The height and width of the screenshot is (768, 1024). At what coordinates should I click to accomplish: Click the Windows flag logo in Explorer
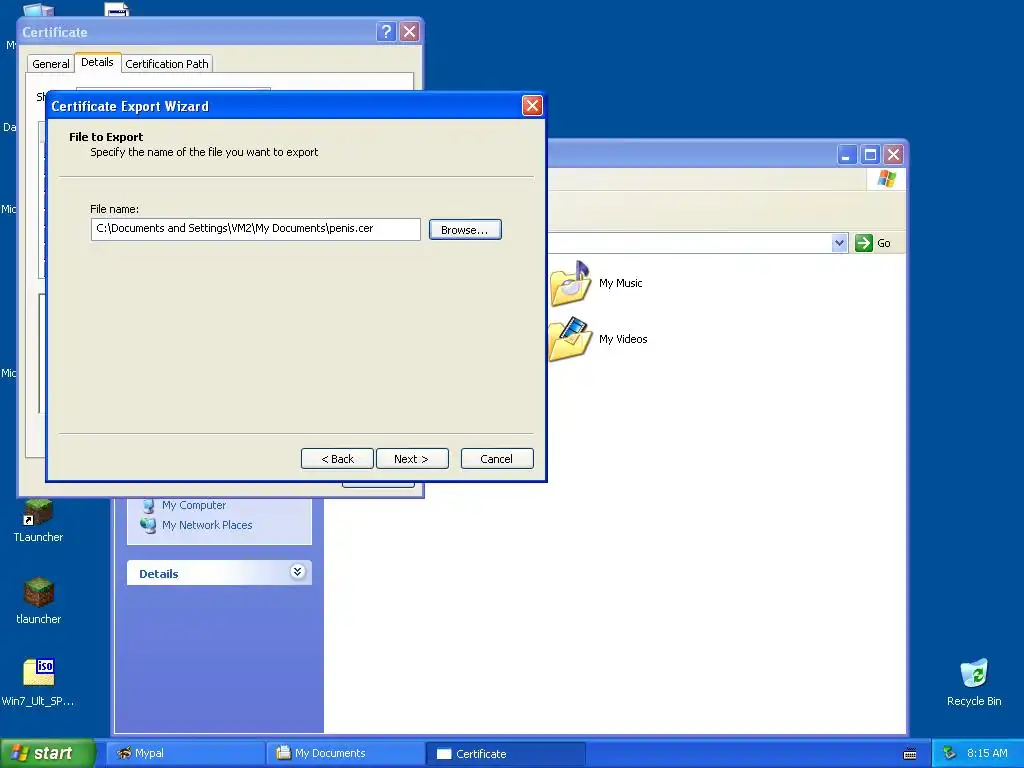[x=886, y=178]
